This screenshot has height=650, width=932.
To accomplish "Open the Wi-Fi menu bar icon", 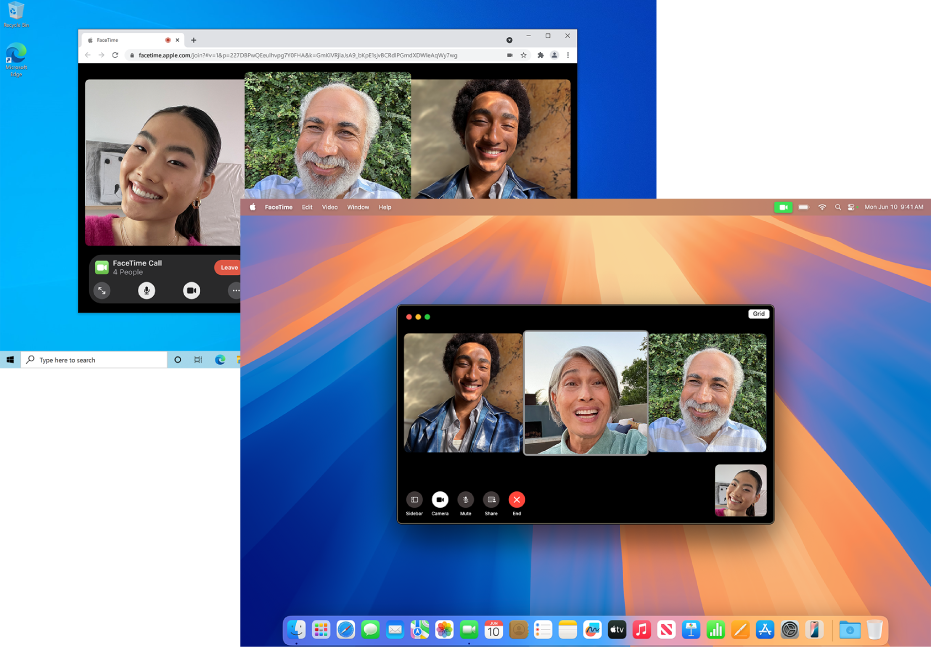I will 822,207.
